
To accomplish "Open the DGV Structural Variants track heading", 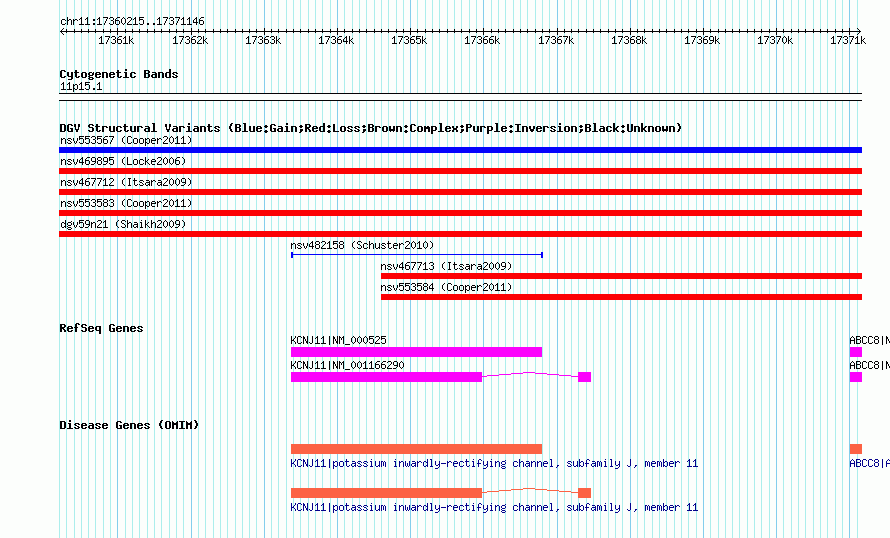I will [x=371, y=128].
